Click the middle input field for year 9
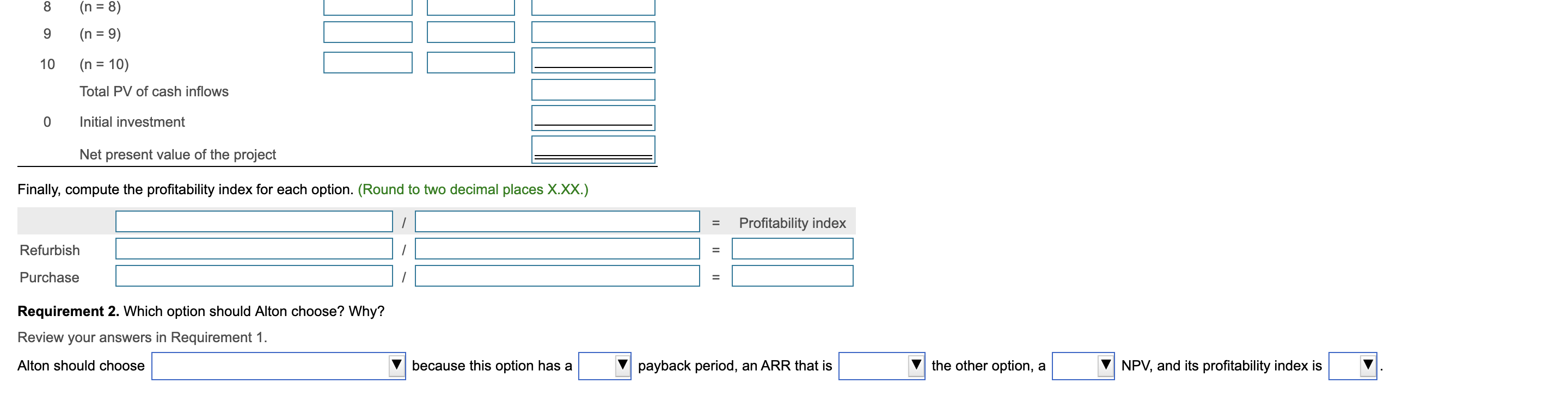The height and width of the screenshot is (402, 1568). coord(471,32)
